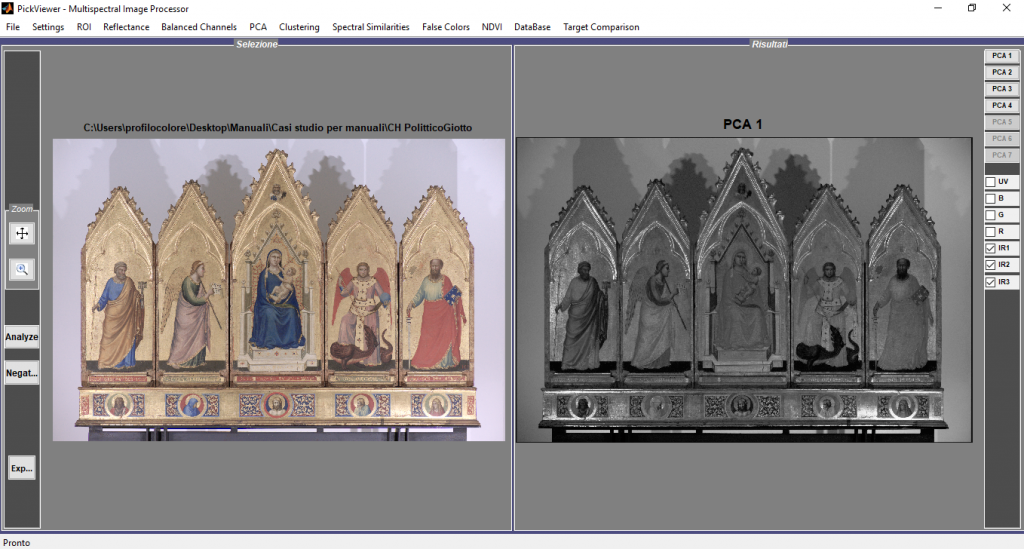Select the pan/move zoom tool
The height and width of the screenshot is (549, 1024).
(x=22, y=234)
